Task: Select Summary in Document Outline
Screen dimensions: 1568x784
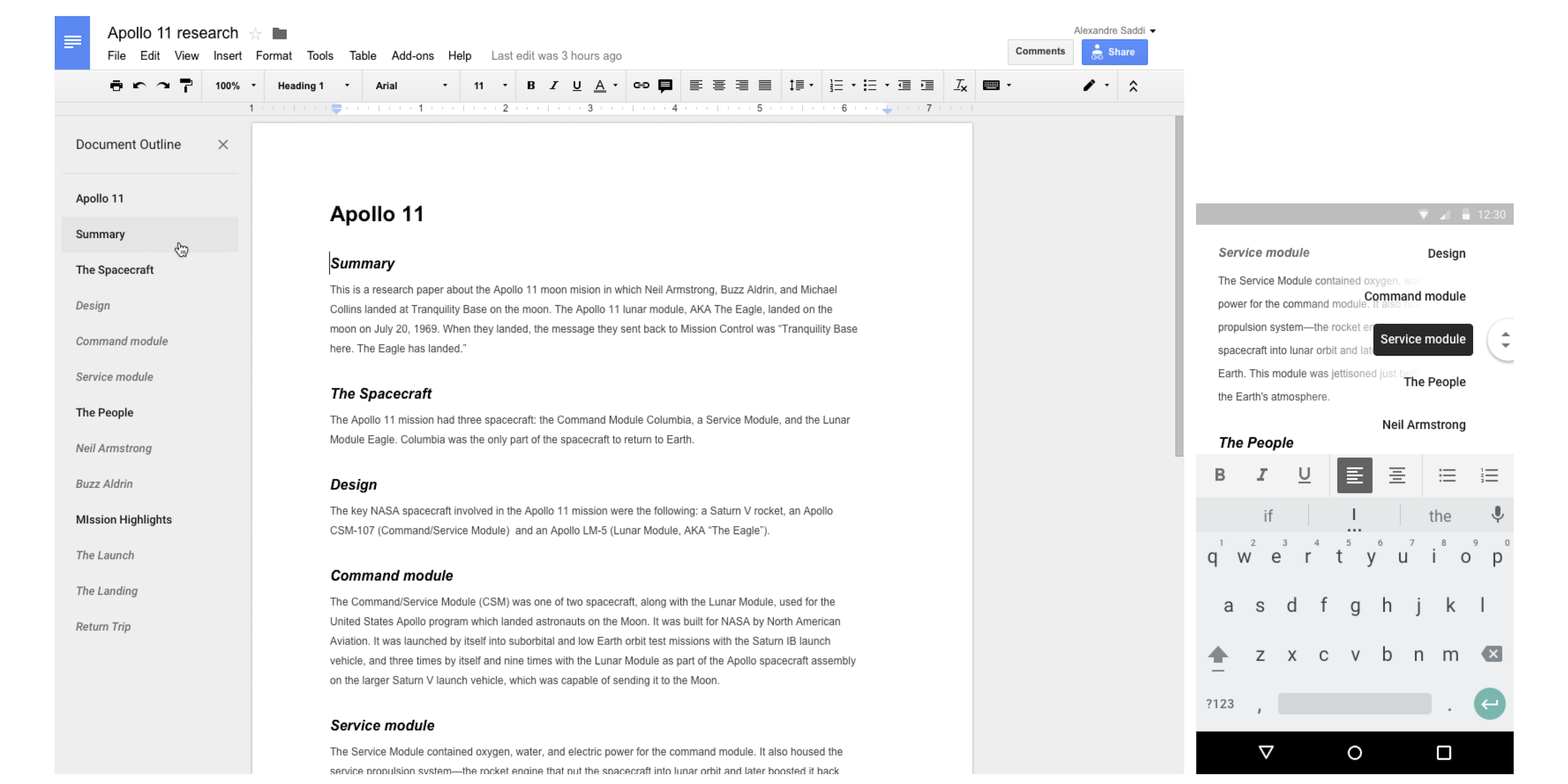Action: [x=100, y=233]
